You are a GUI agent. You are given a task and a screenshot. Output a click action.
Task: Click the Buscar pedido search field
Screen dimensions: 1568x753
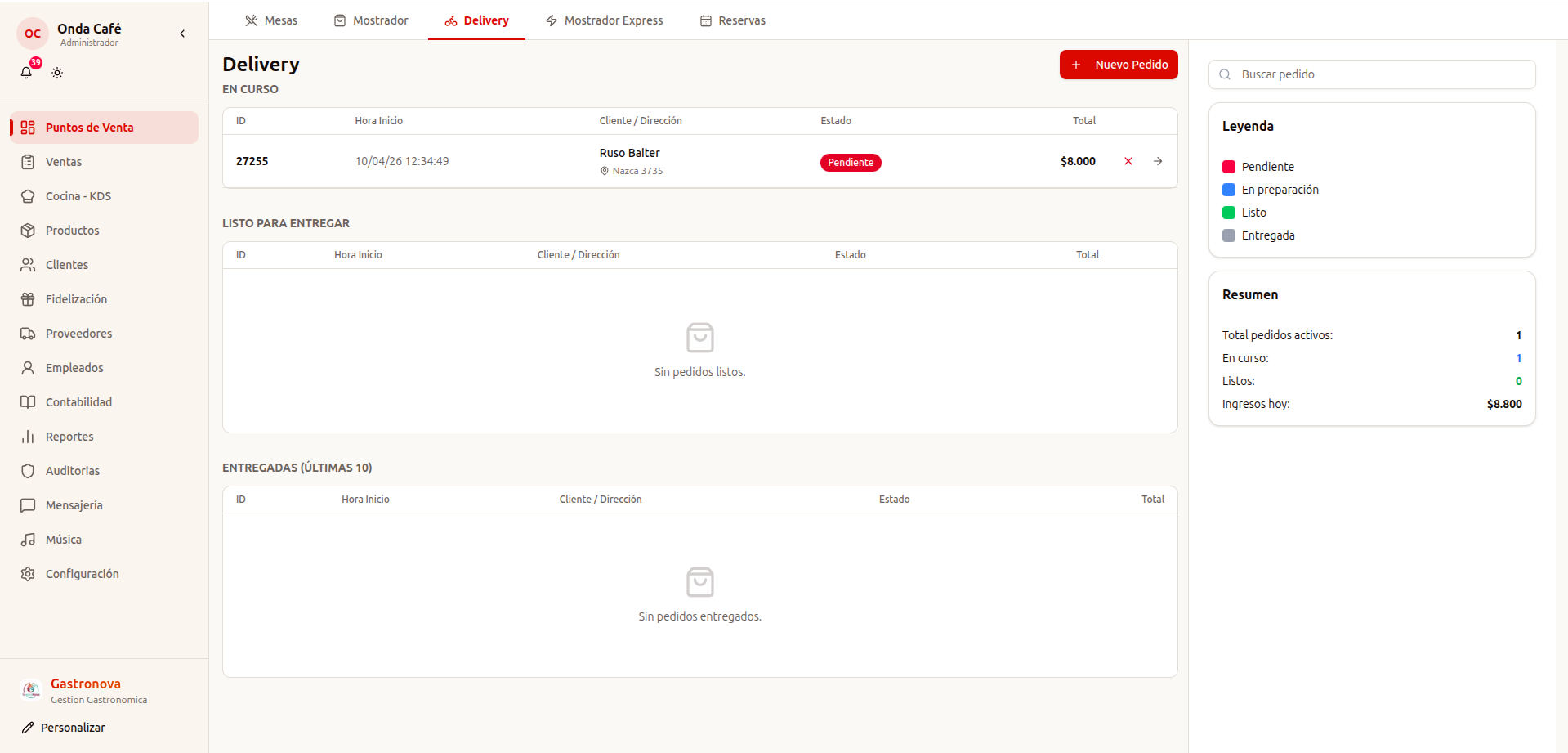point(1372,74)
